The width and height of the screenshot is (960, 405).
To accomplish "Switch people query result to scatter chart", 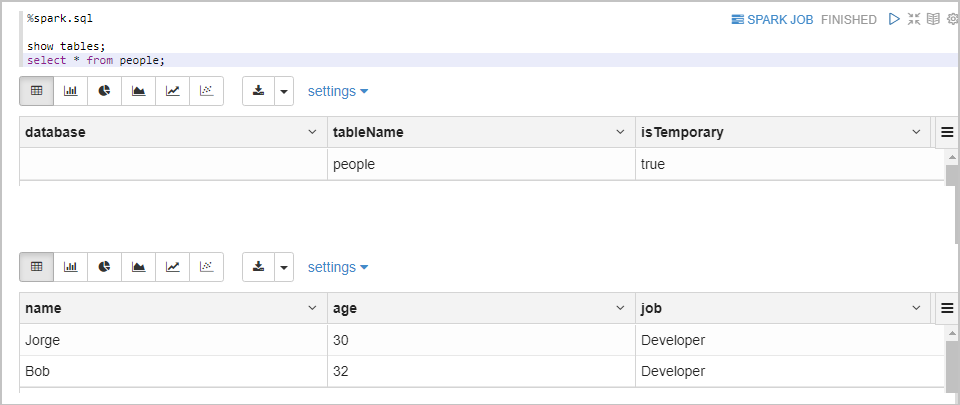I will click(207, 267).
